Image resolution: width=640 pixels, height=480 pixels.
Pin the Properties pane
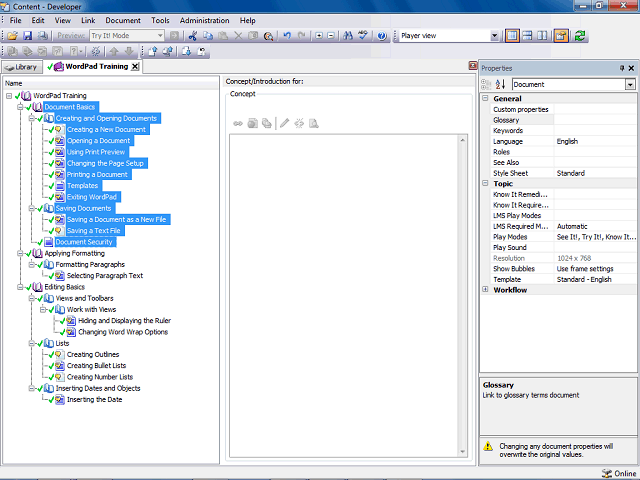point(622,68)
